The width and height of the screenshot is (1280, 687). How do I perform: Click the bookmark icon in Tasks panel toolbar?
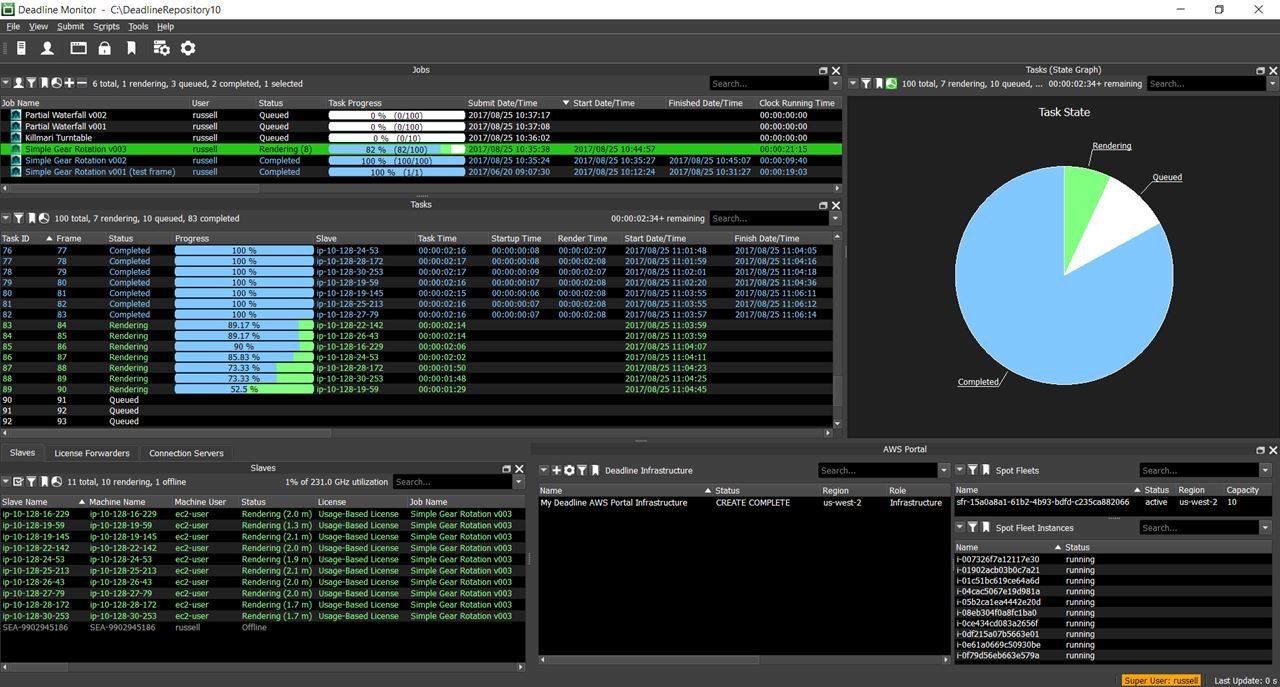[x=31, y=218]
